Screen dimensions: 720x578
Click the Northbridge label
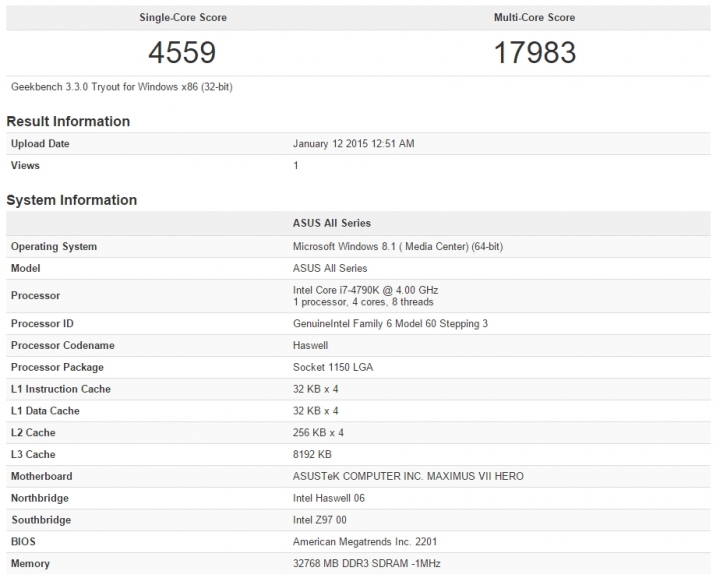point(39,498)
